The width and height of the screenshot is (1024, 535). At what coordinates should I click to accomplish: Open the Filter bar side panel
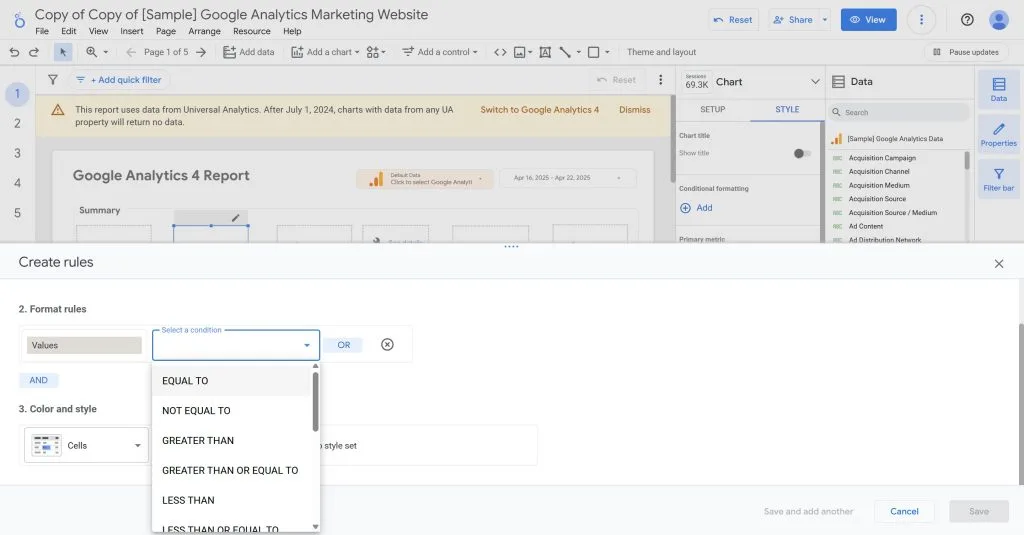tap(999, 179)
